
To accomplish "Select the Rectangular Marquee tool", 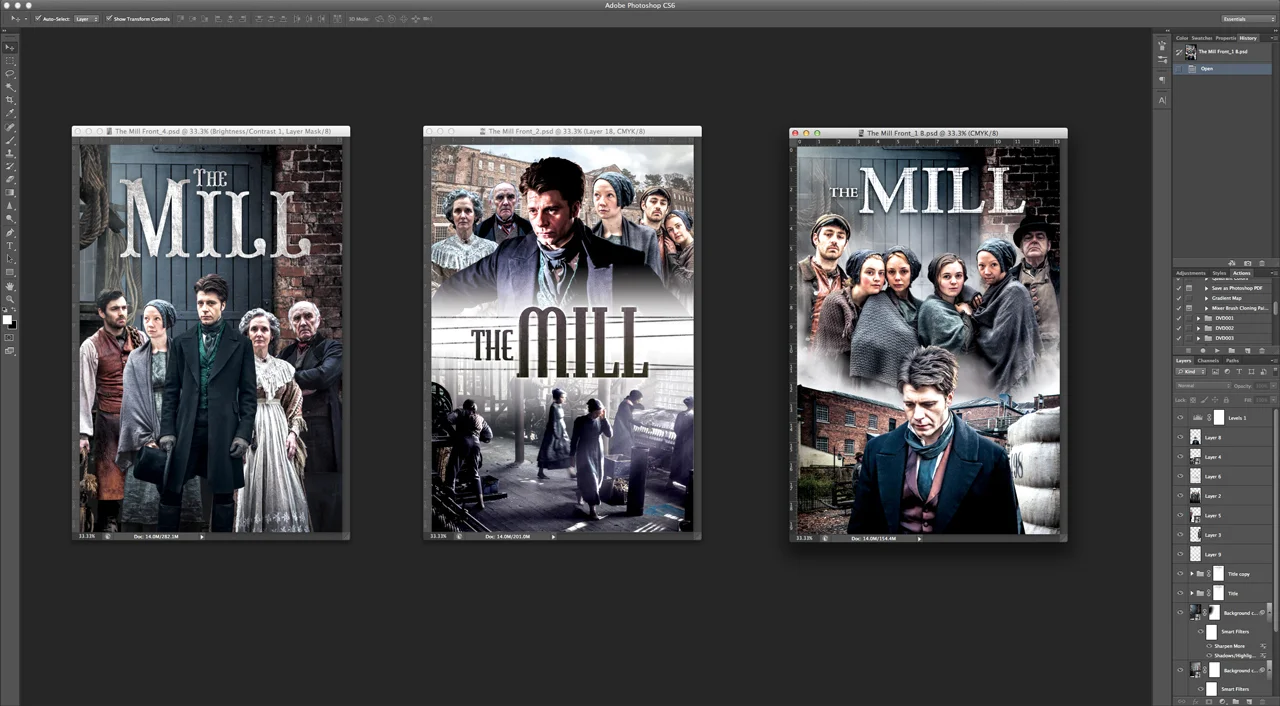I will pos(9,60).
